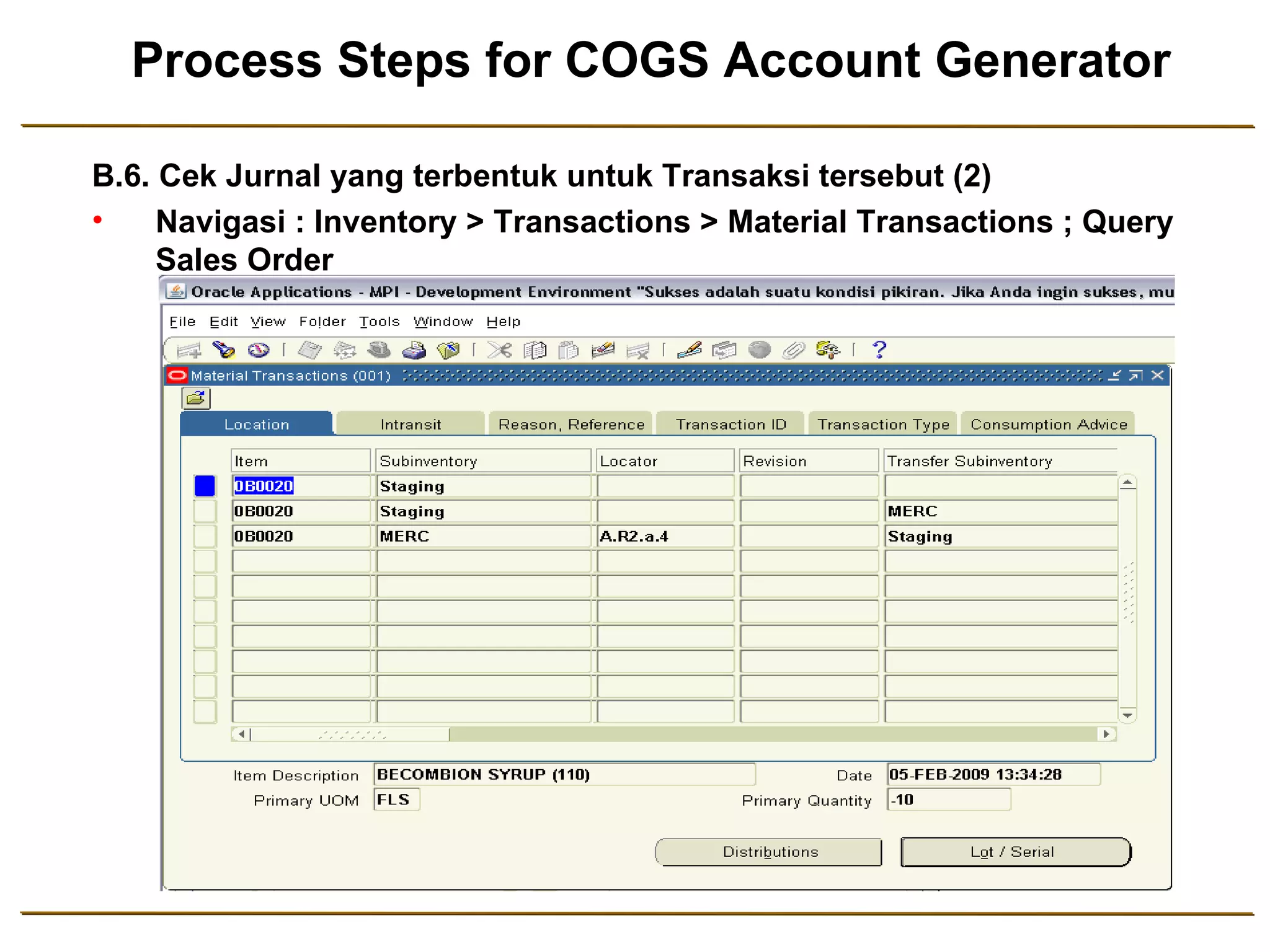Click the open folder icon below the title bar

196,398
